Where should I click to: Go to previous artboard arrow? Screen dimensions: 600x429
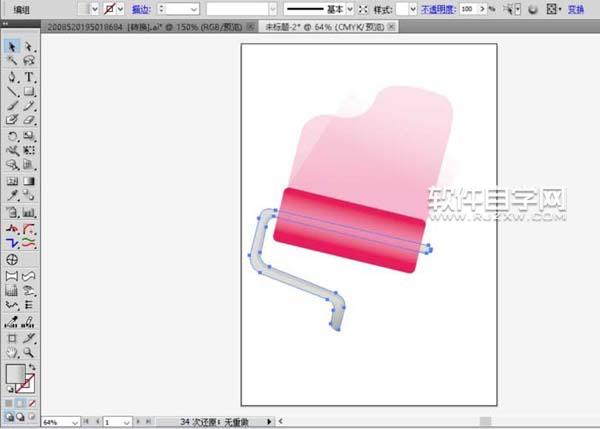tap(97, 421)
